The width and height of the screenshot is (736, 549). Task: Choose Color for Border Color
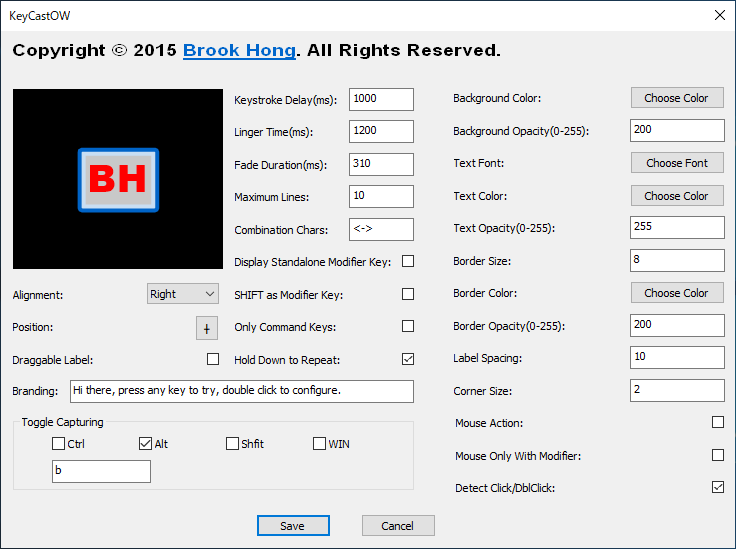click(677, 293)
